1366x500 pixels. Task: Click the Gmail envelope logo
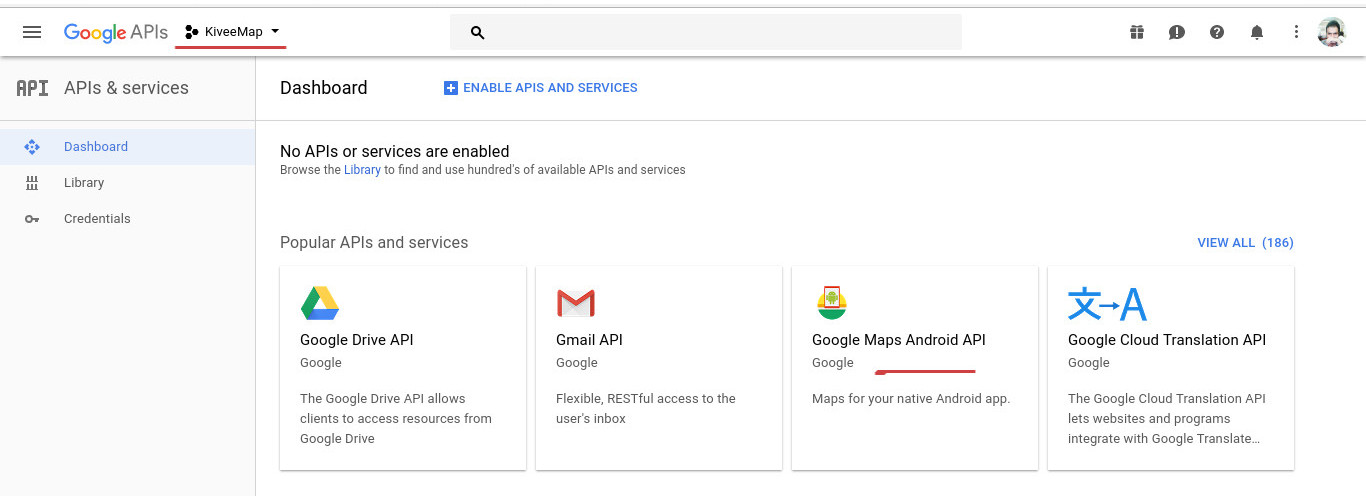(576, 303)
